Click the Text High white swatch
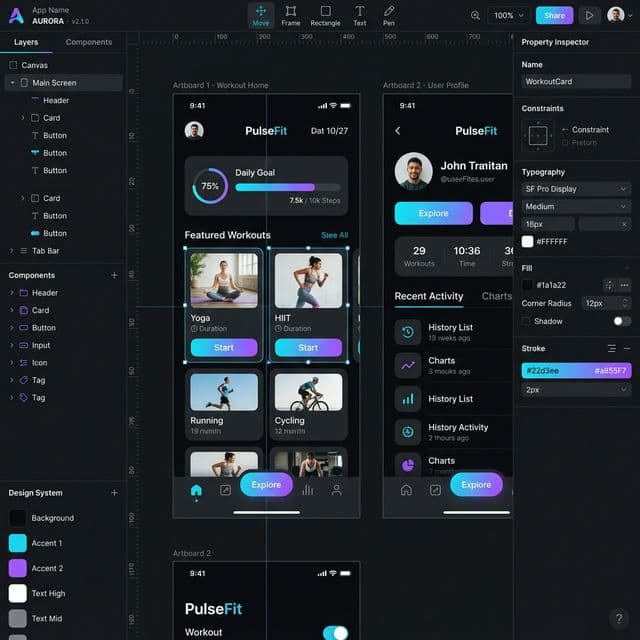Viewport: 640px width, 640px height. (x=18, y=593)
